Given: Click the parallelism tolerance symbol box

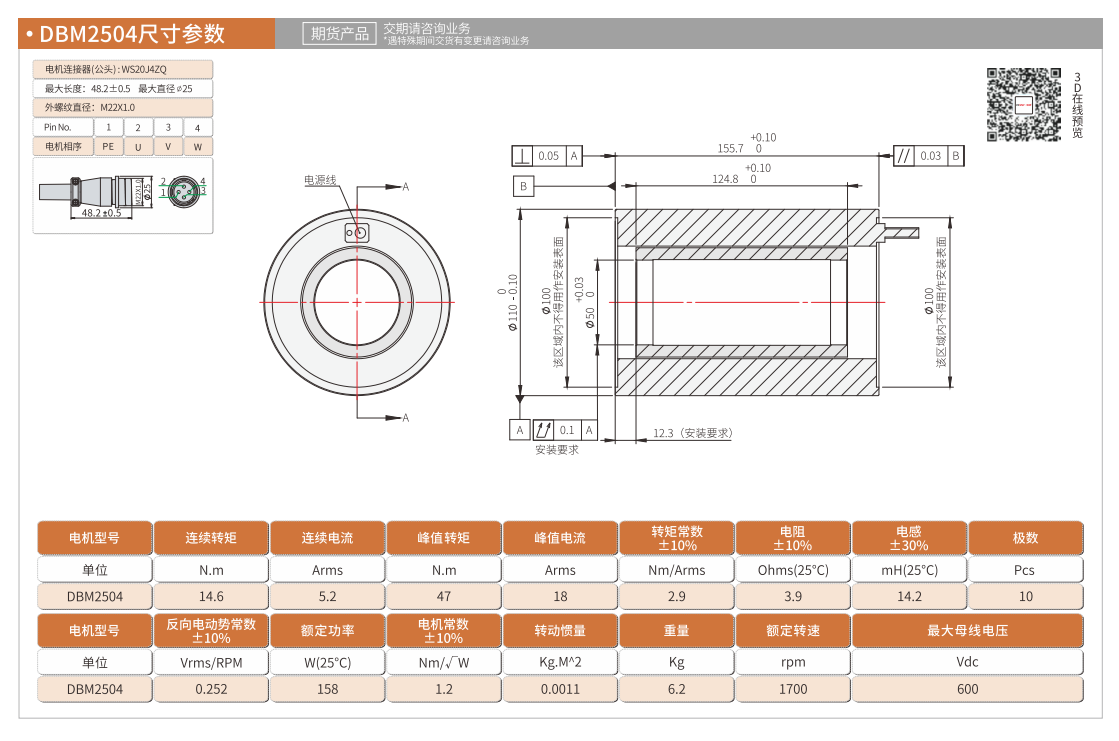Looking at the screenshot, I should click(x=904, y=156).
